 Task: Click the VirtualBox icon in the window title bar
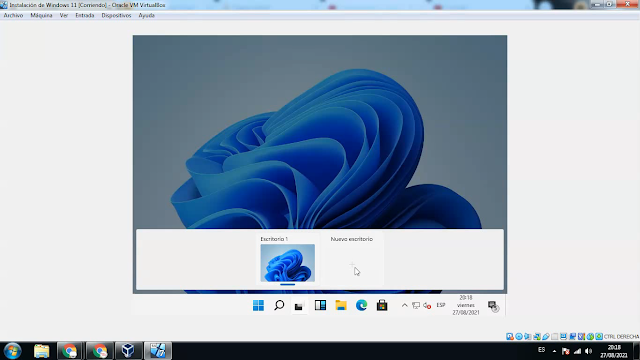pos(4,5)
